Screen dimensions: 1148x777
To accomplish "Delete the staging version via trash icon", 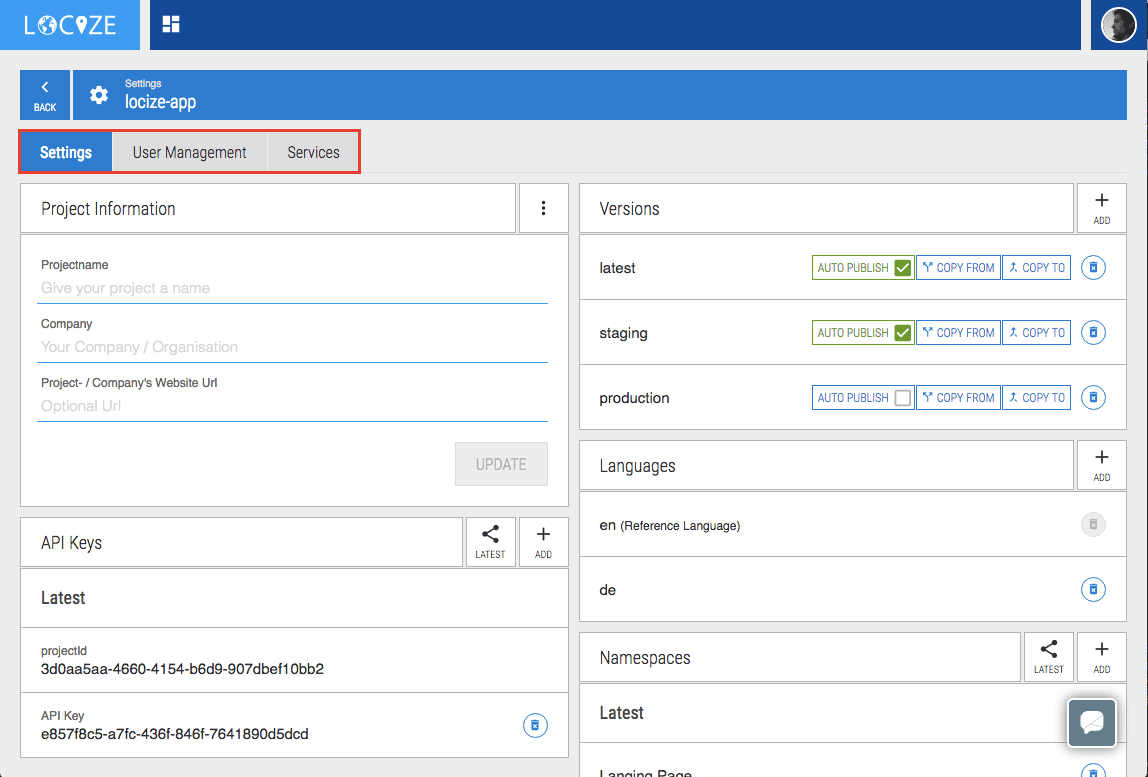I will tap(1093, 333).
